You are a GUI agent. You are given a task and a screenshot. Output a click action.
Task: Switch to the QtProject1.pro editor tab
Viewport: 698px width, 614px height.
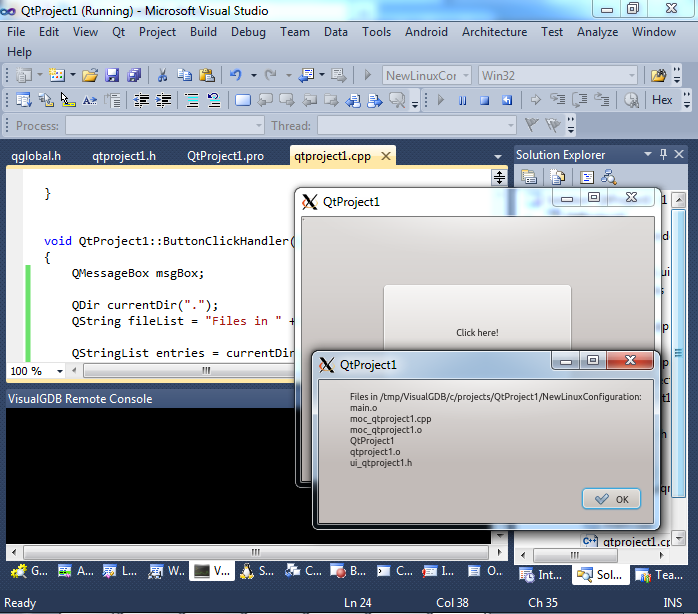coord(225,156)
